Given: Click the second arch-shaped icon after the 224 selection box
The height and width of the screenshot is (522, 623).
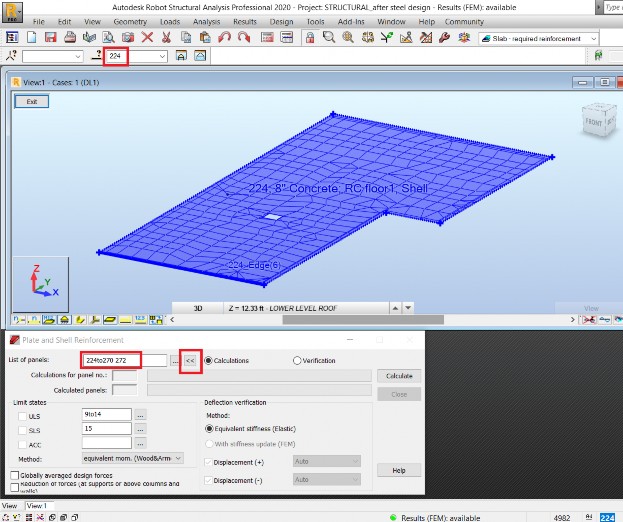Looking at the screenshot, I should 200,56.
